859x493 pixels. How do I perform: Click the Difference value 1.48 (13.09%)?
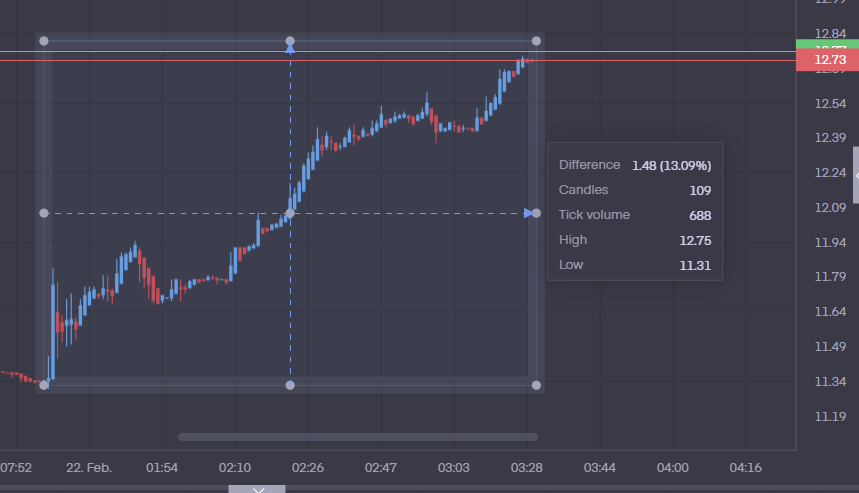pos(671,165)
